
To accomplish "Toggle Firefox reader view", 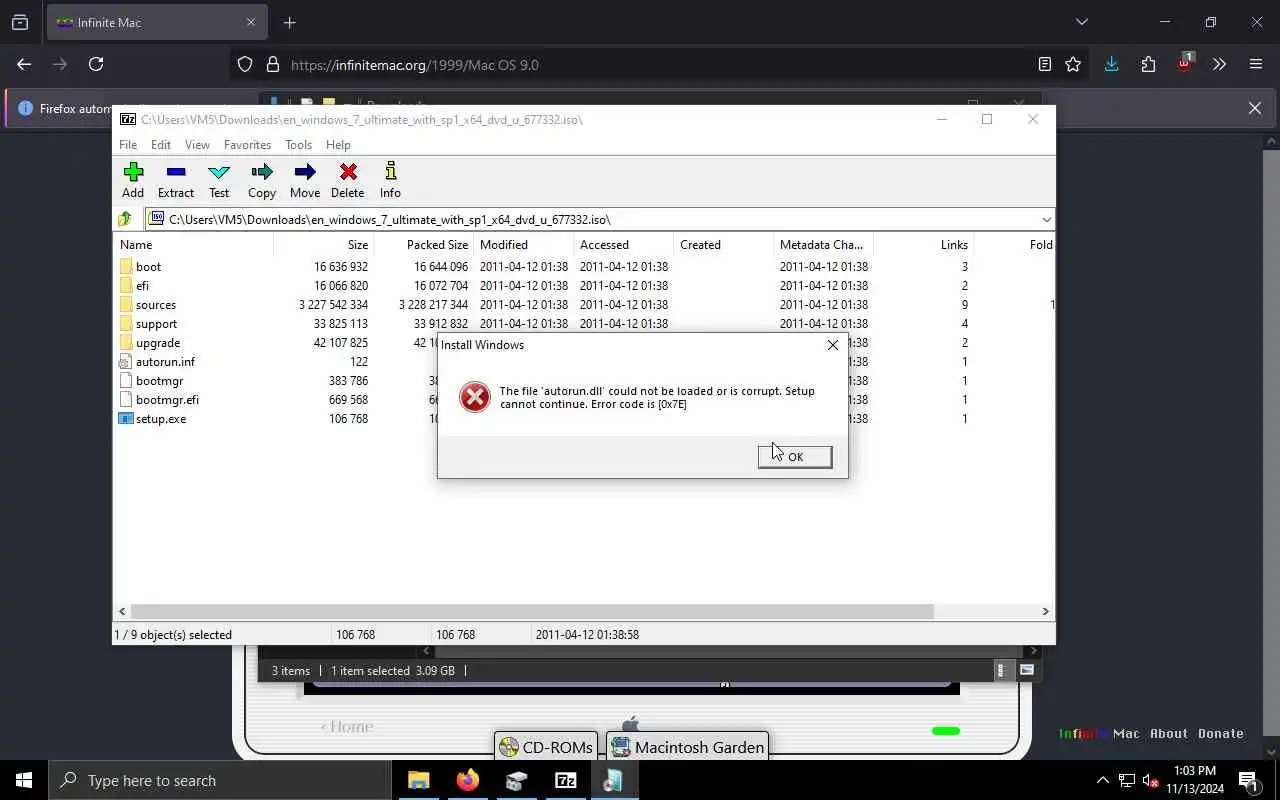I will [1044, 64].
